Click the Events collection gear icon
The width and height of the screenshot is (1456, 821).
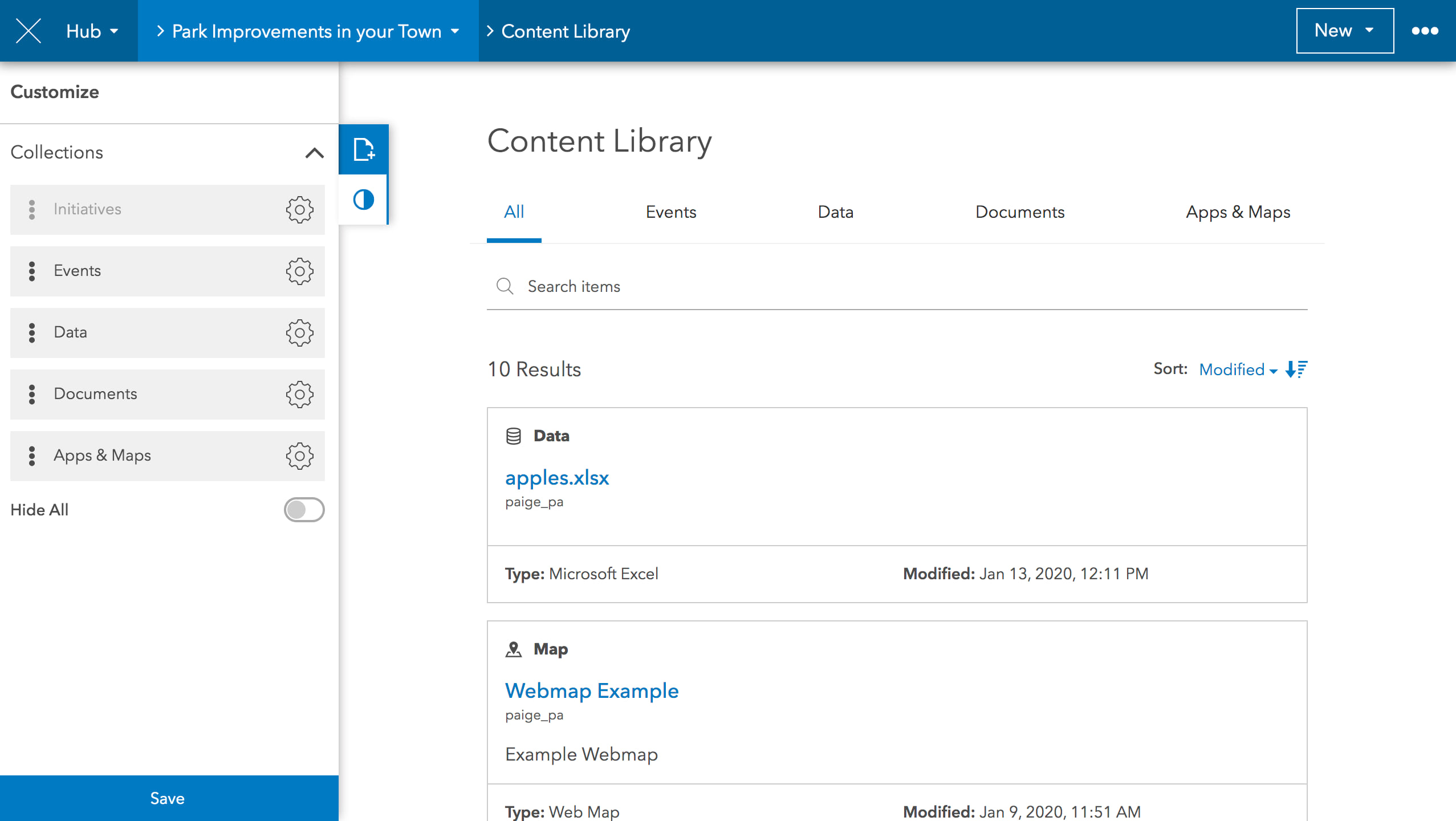tap(300, 270)
